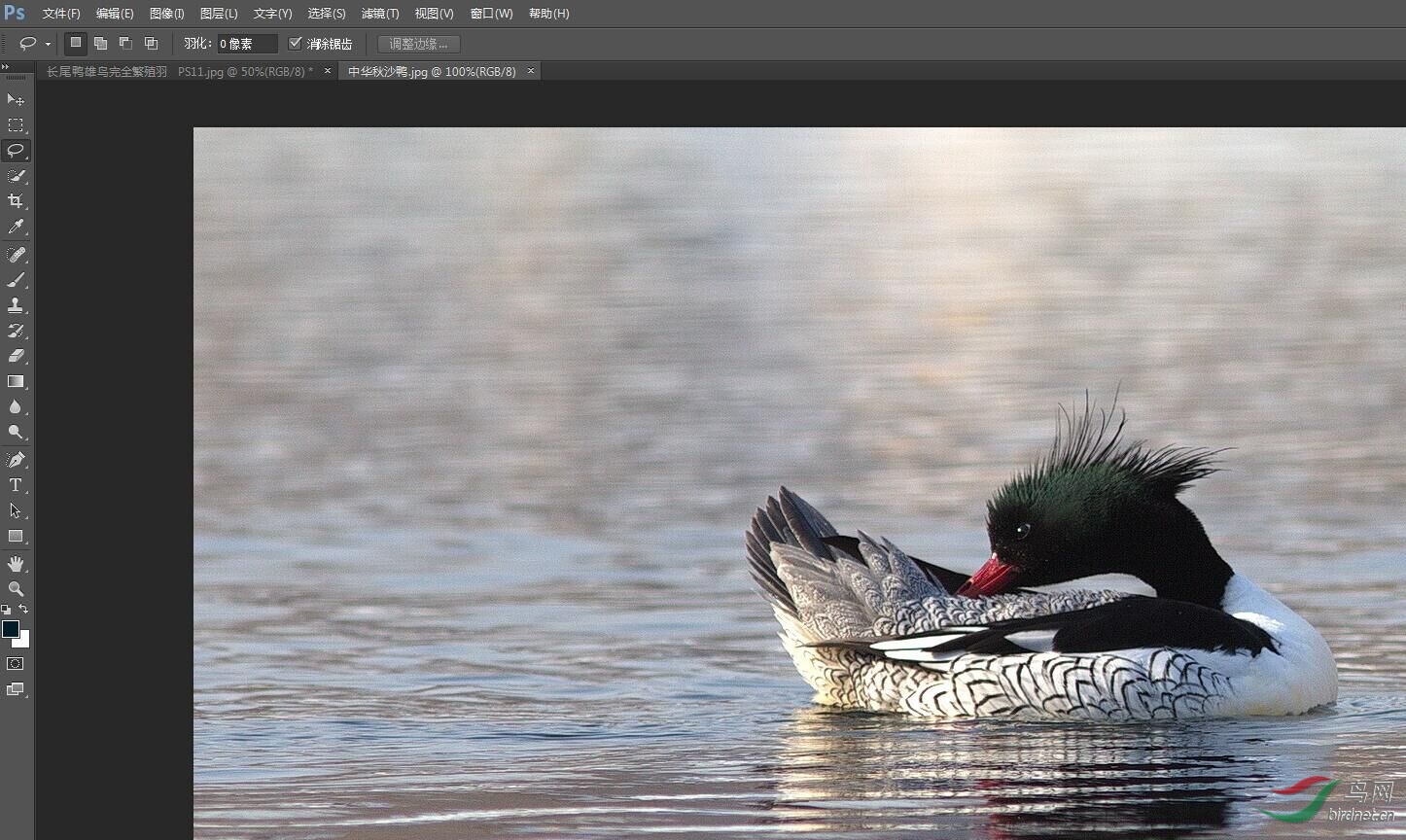This screenshot has width=1406, height=840.
Task: Toggle the 消除锯齿 anti-alias checkbox
Action: 296,44
